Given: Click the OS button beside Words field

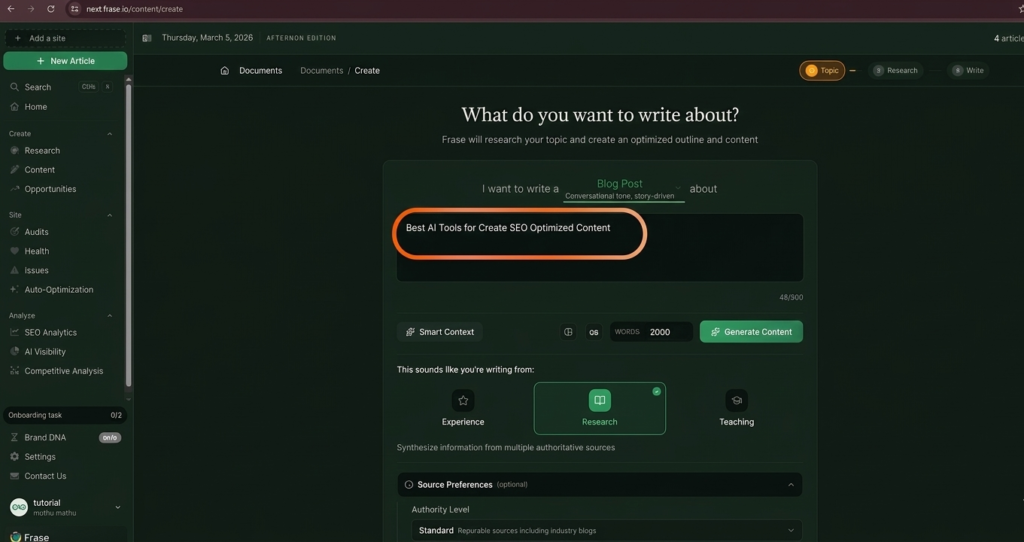Looking at the screenshot, I should point(594,332).
